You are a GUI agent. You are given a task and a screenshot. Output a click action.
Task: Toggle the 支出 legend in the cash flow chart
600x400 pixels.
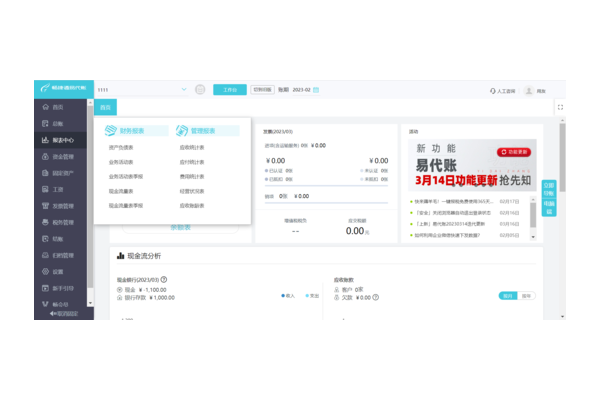(312, 296)
